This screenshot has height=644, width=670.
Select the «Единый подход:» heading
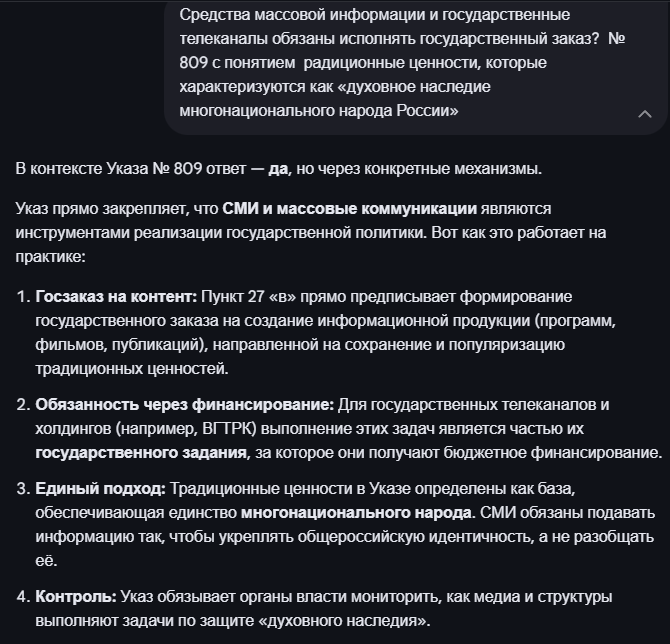[x=101, y=489]
